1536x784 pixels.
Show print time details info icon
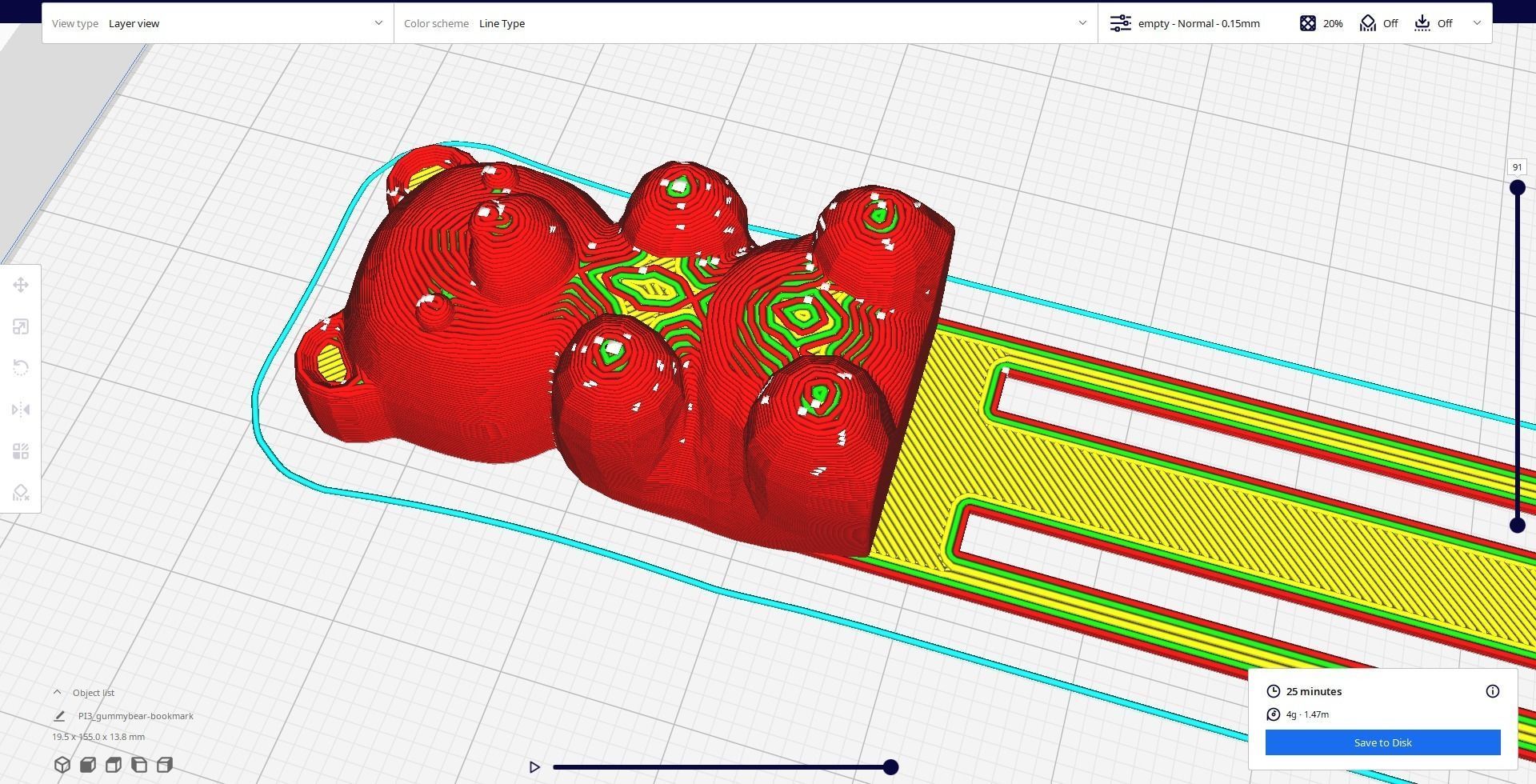point(1493,691)
